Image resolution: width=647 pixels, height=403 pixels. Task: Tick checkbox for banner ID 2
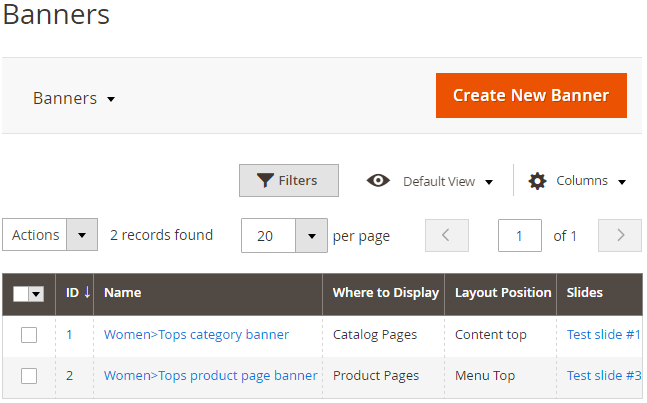click(x=29, y=376)
